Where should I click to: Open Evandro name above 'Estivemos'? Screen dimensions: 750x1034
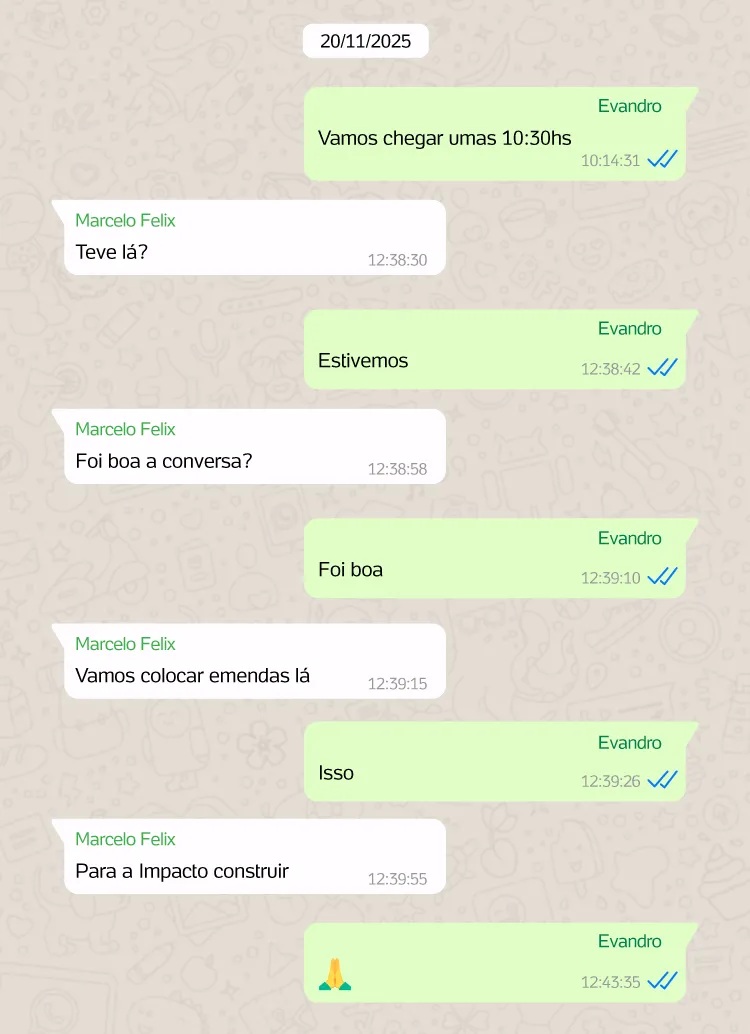(x=629, y=328)
